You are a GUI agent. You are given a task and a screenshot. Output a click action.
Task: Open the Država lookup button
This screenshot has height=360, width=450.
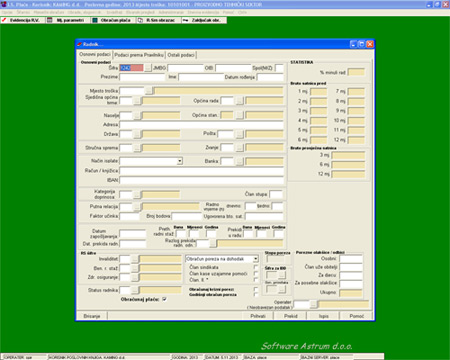pos(137,134)
